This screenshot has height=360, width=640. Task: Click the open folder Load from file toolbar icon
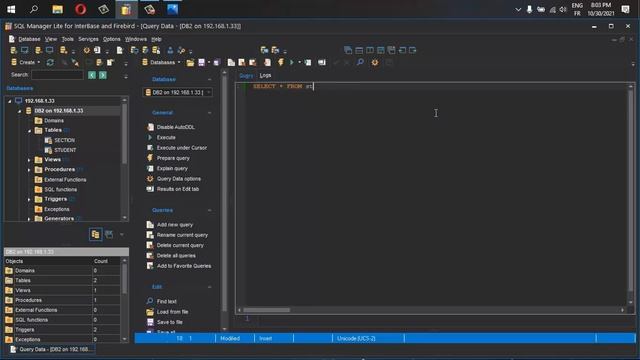[x=190, y=62]
